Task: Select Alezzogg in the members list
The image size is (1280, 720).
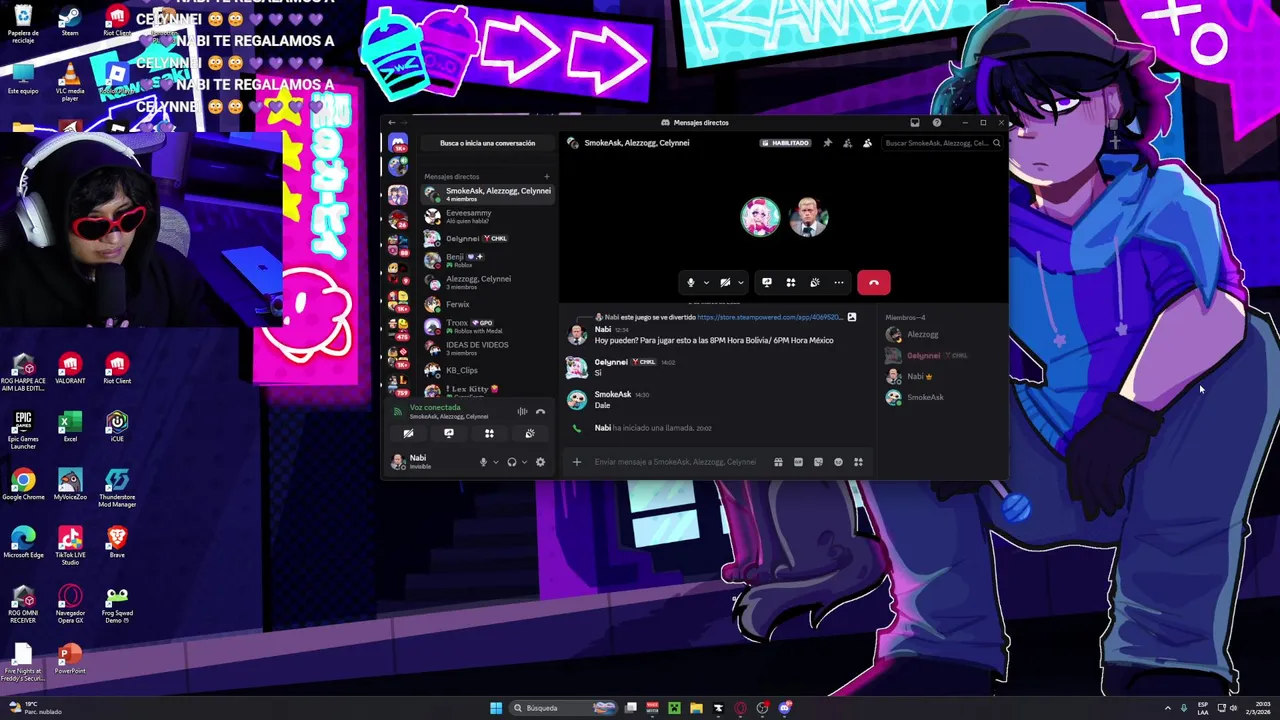Action: 943,335
